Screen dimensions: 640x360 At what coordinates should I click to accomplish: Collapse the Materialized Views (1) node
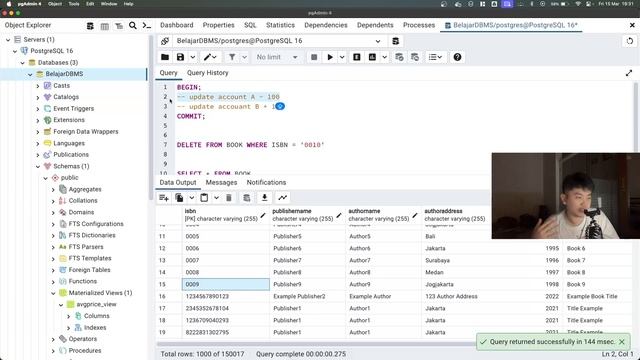(53, 293)
